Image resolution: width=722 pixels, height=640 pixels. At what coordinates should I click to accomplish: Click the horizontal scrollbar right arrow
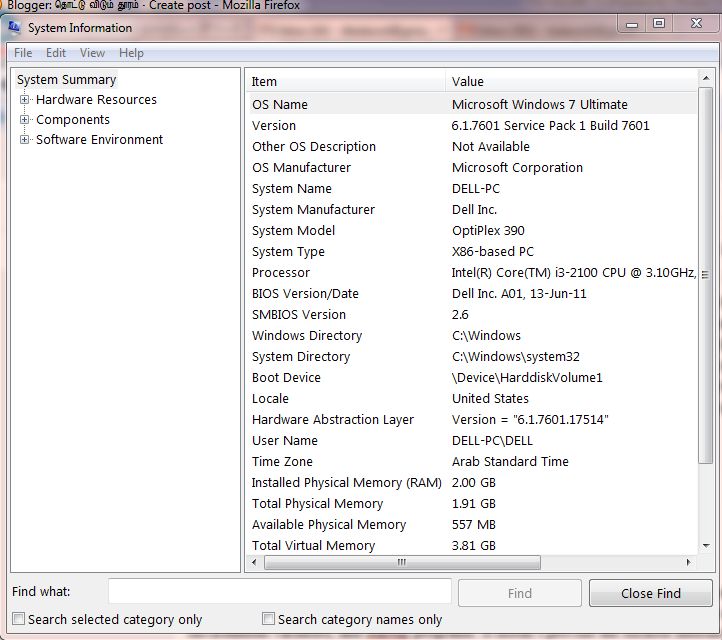[x=689, y=562]
